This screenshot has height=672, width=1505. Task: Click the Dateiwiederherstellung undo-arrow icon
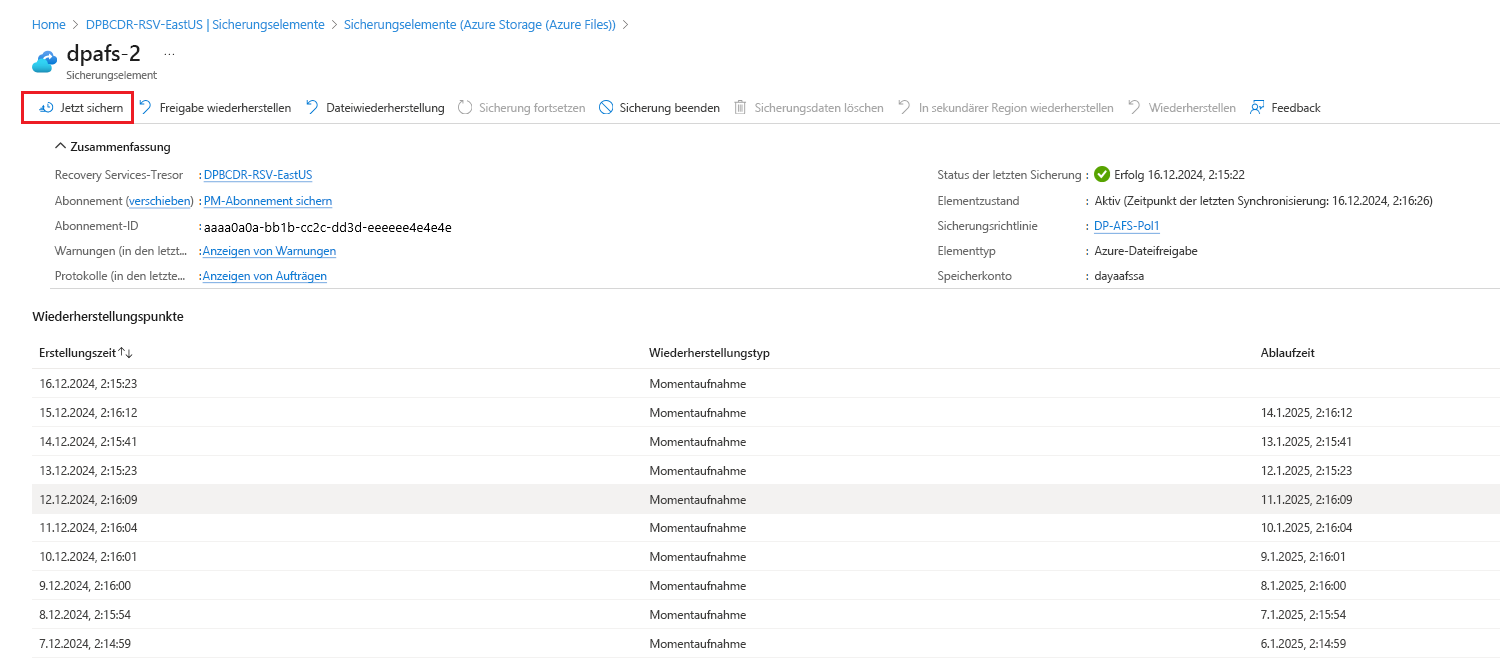pos(312,108)
